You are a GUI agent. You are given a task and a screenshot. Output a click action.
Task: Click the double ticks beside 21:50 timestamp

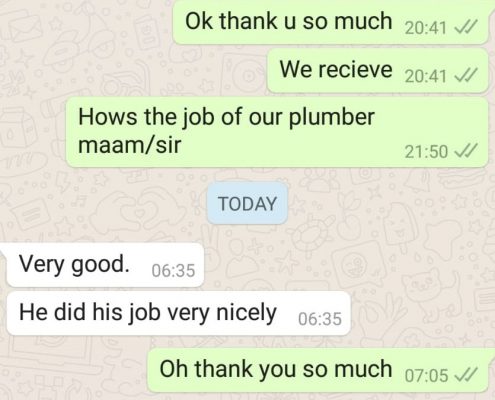coord(466,151)
